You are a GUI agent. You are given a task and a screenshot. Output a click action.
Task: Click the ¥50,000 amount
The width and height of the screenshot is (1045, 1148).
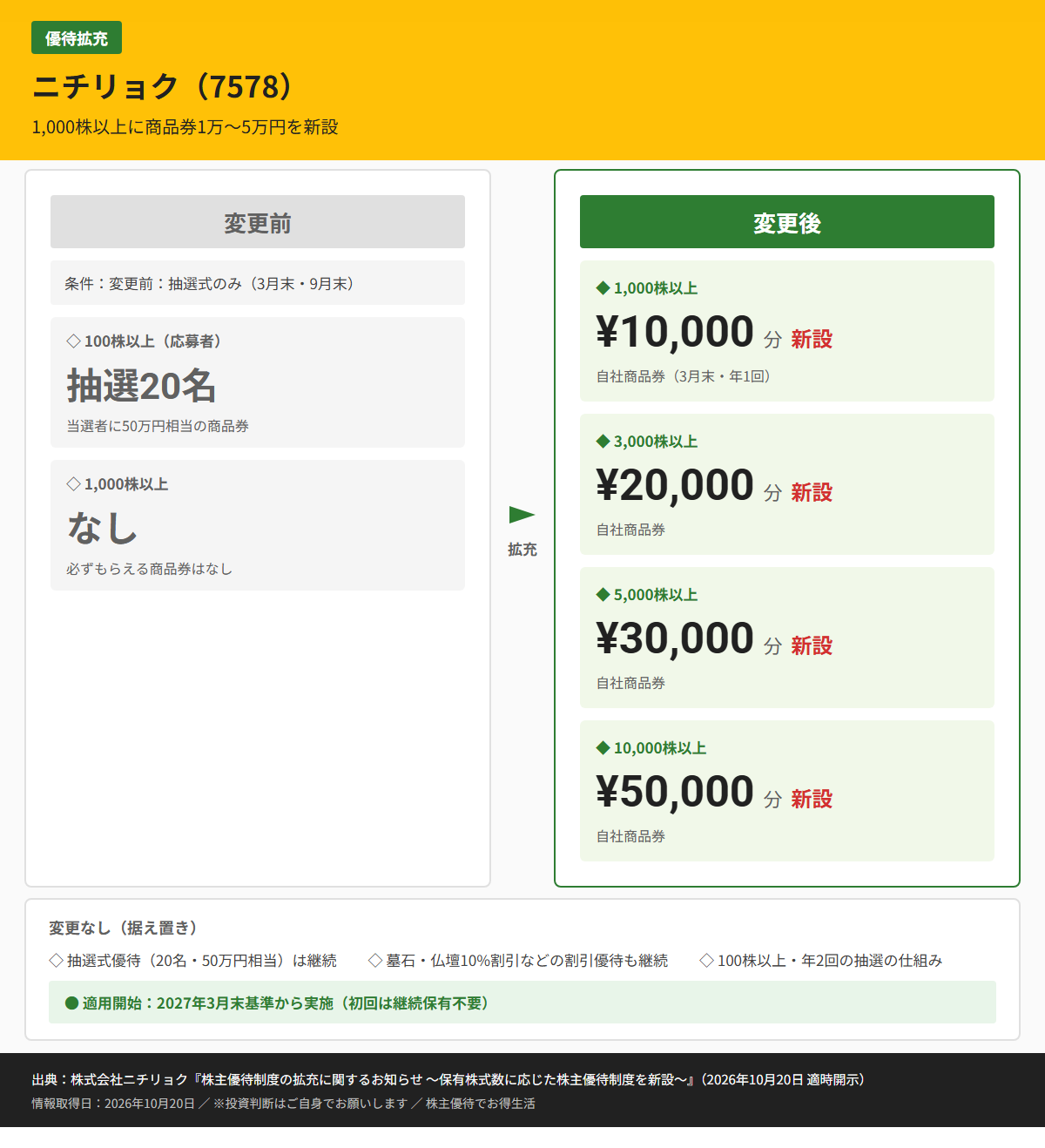[x=675, y=792]
